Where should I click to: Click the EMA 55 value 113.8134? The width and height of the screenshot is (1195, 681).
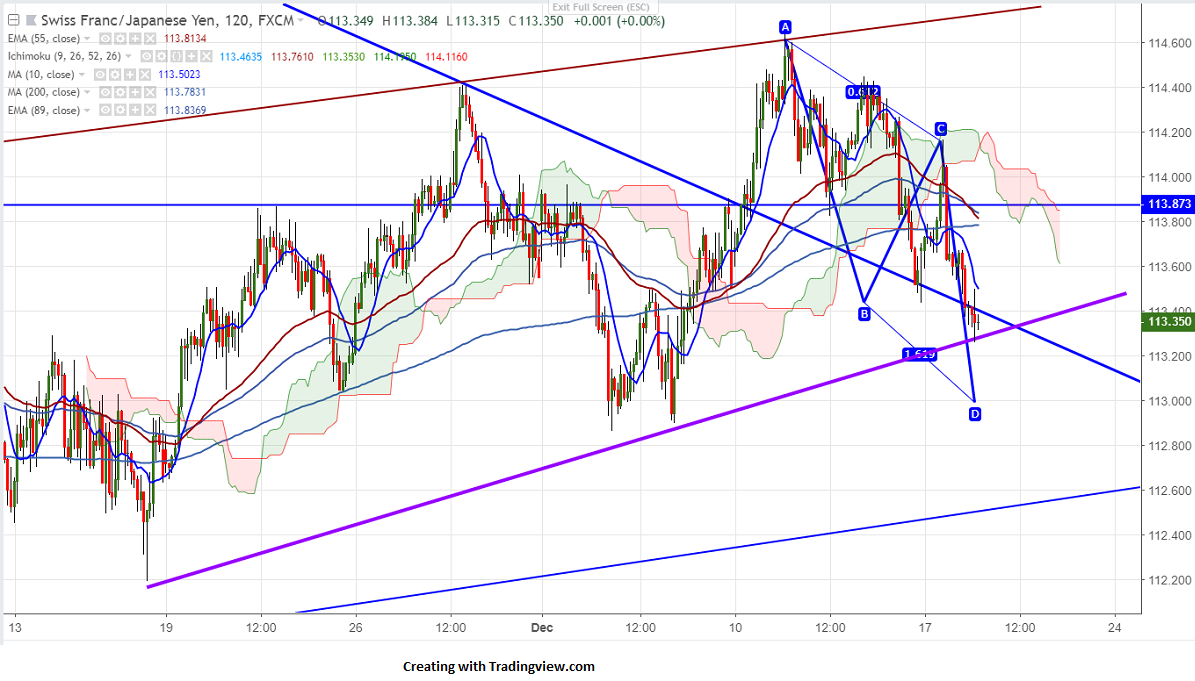tap(185, 39)
